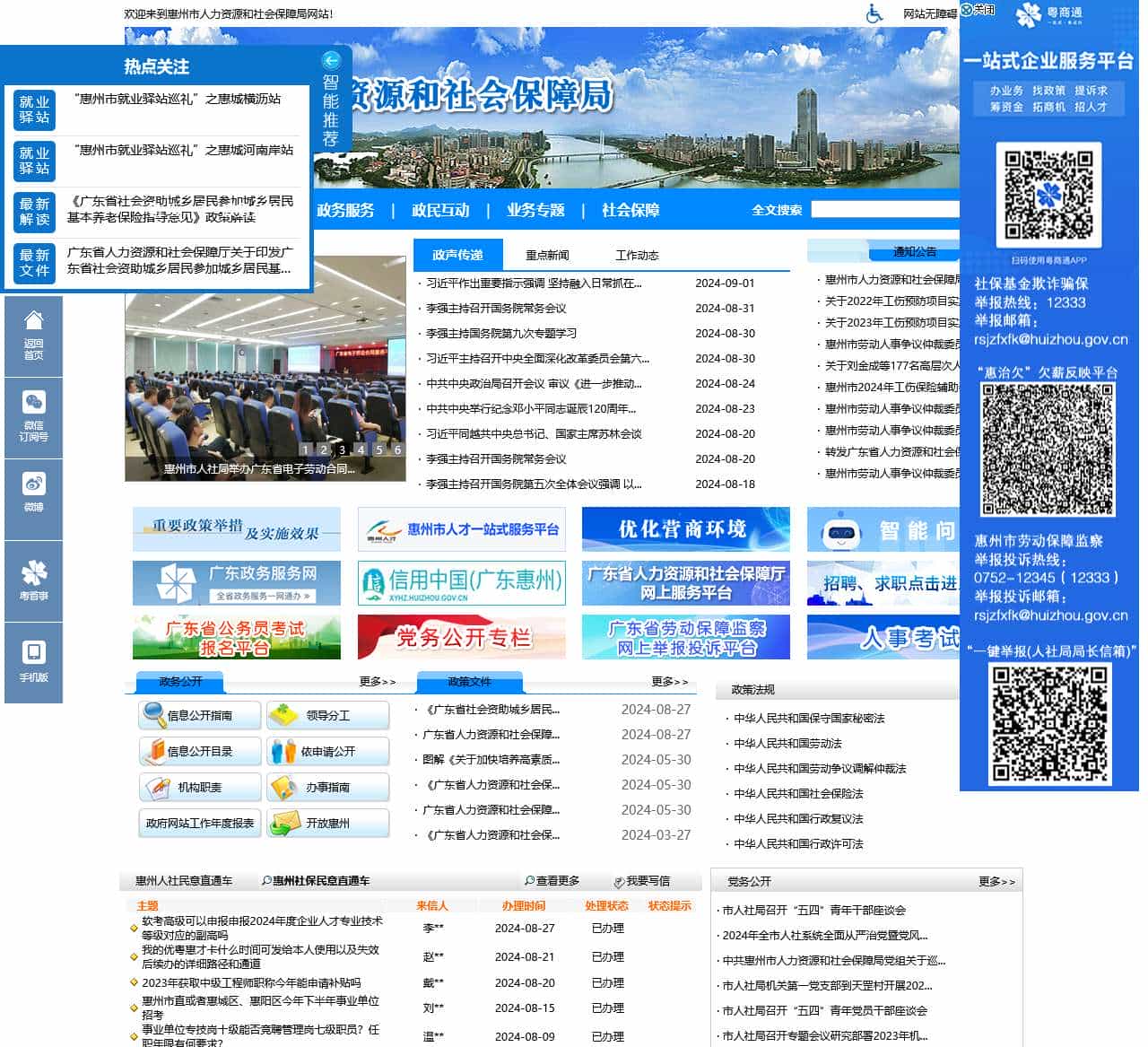Screen dimensions: 1148x1047
Task: Click the 最新文件 badge in 热点关注
Action: tap(34, 263)
